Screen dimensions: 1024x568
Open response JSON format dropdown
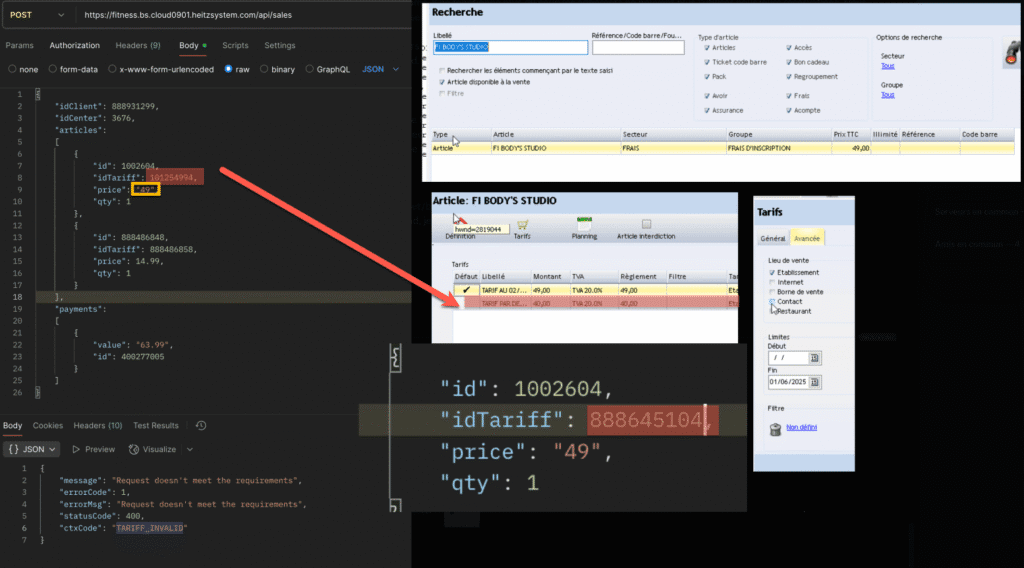point(32,449)
